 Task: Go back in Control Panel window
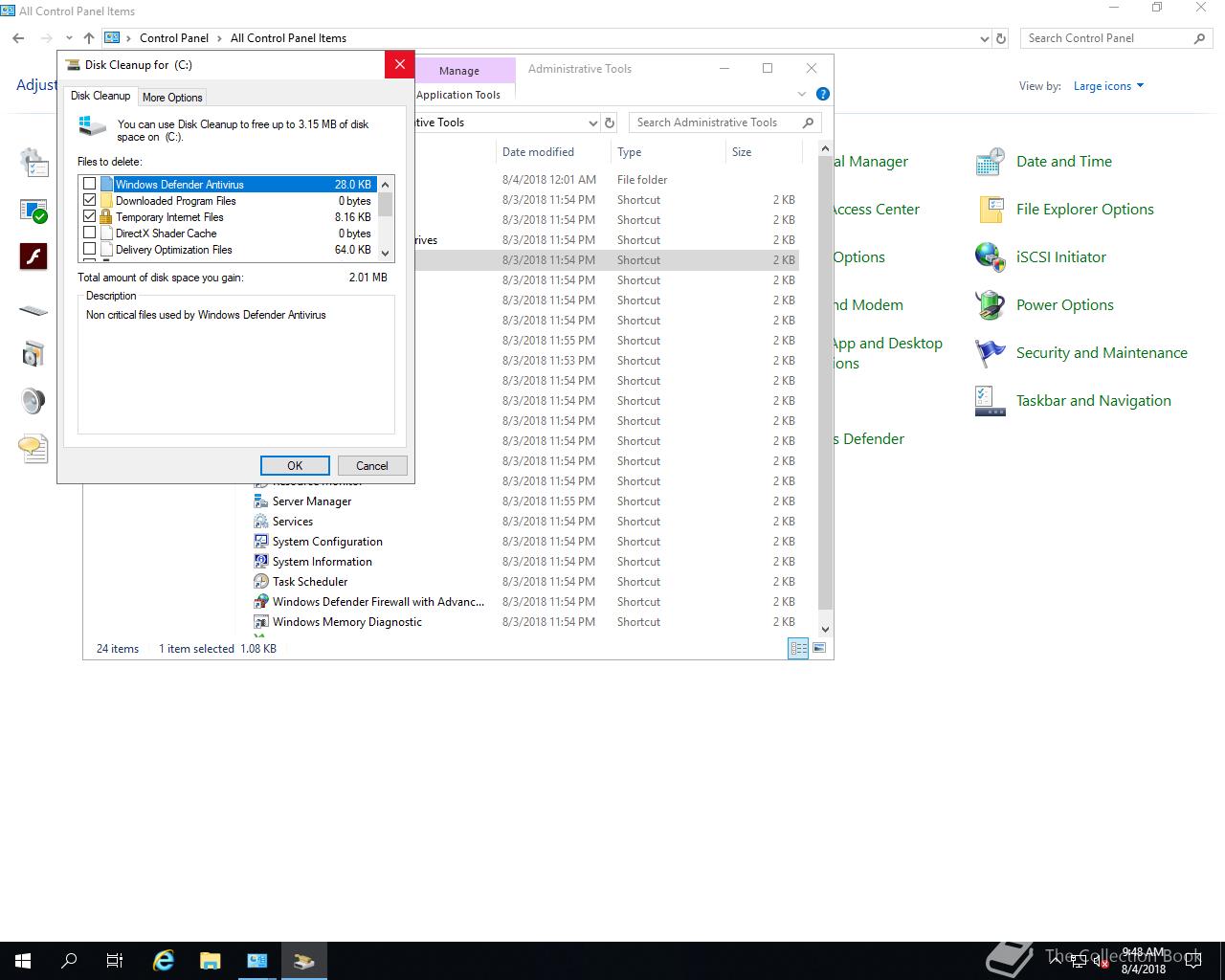[18, 38]
